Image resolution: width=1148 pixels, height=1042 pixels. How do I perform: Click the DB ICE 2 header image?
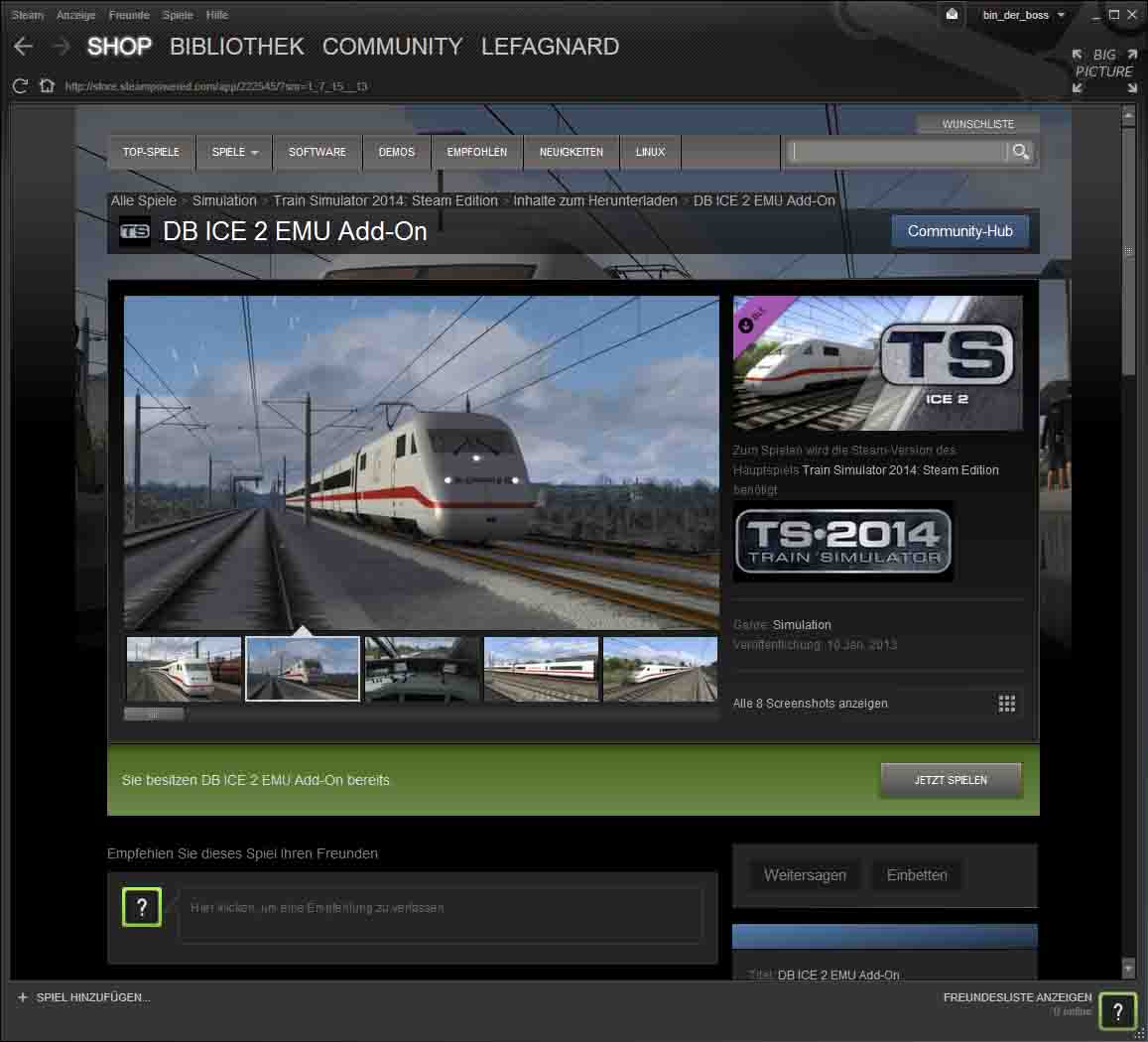click(x=877, y=363)
